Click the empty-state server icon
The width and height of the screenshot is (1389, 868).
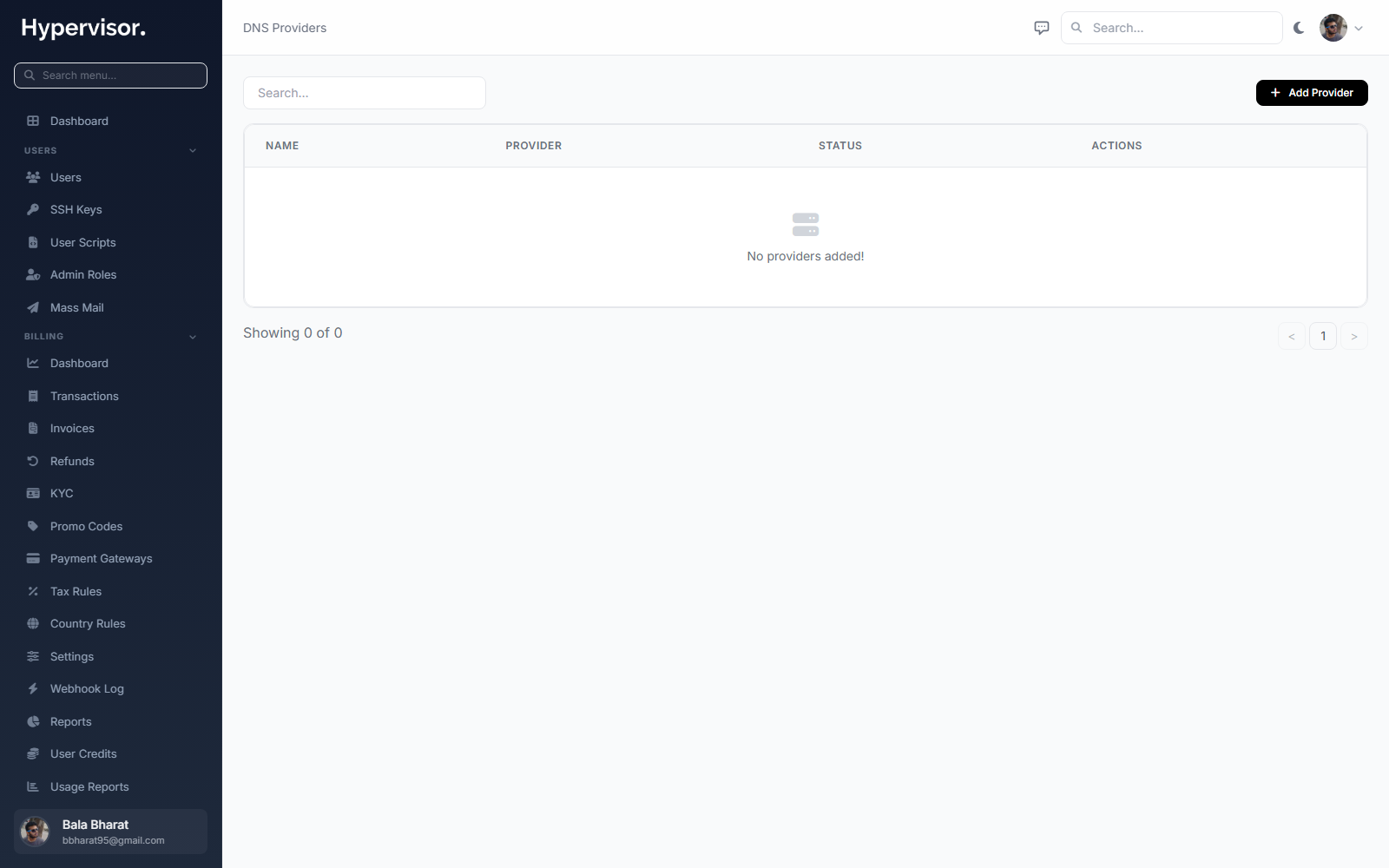coord(806,225)
